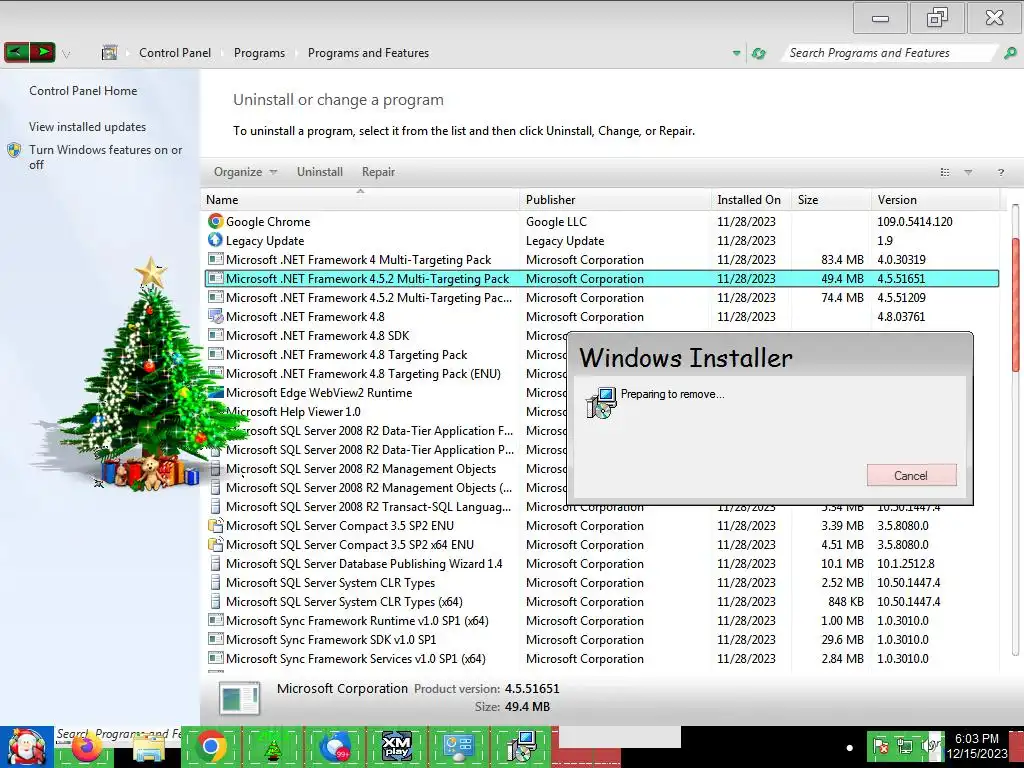Go to Programs breadcrumb
Viewport: 1024px width, 768px height.
tap(259, 53)
